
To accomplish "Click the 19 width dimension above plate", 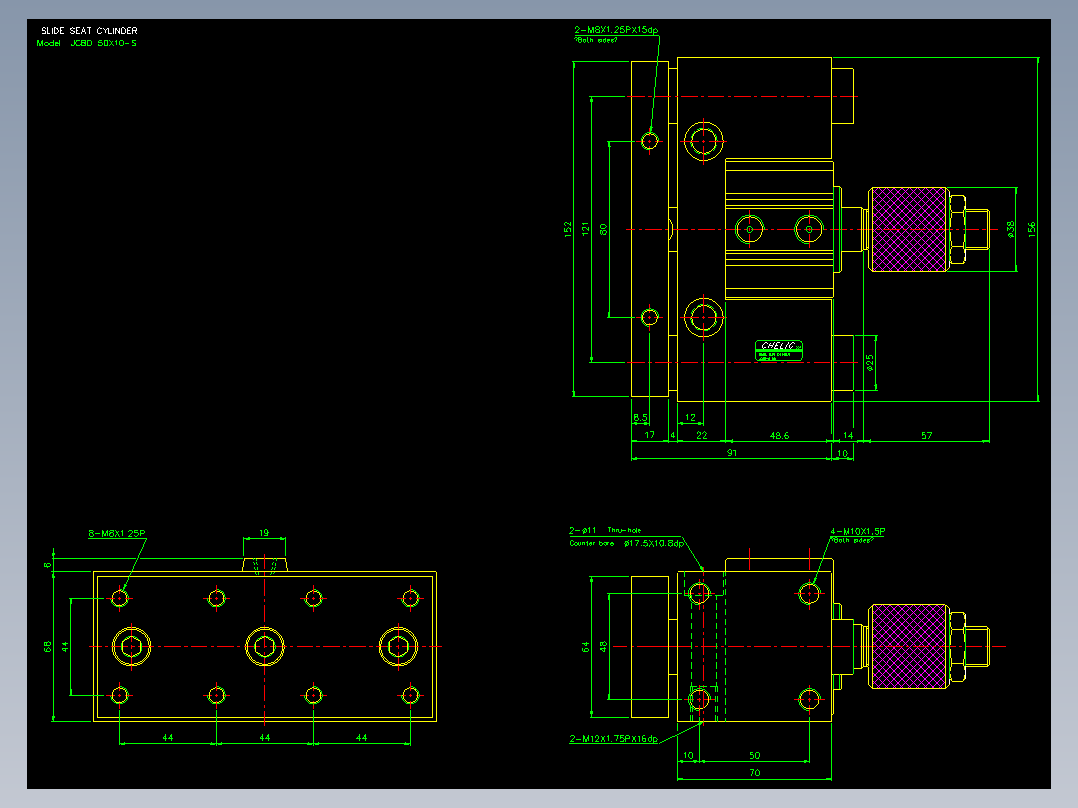I will [x=264, y=533].
